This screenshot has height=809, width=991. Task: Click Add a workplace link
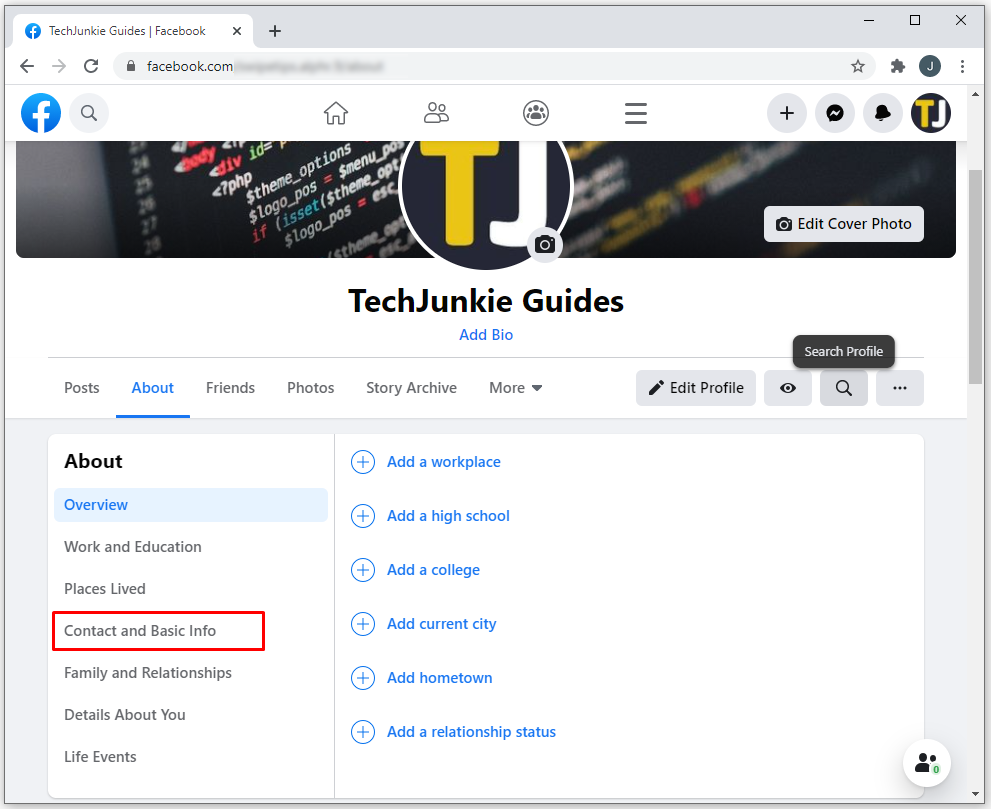pos(443,462)
